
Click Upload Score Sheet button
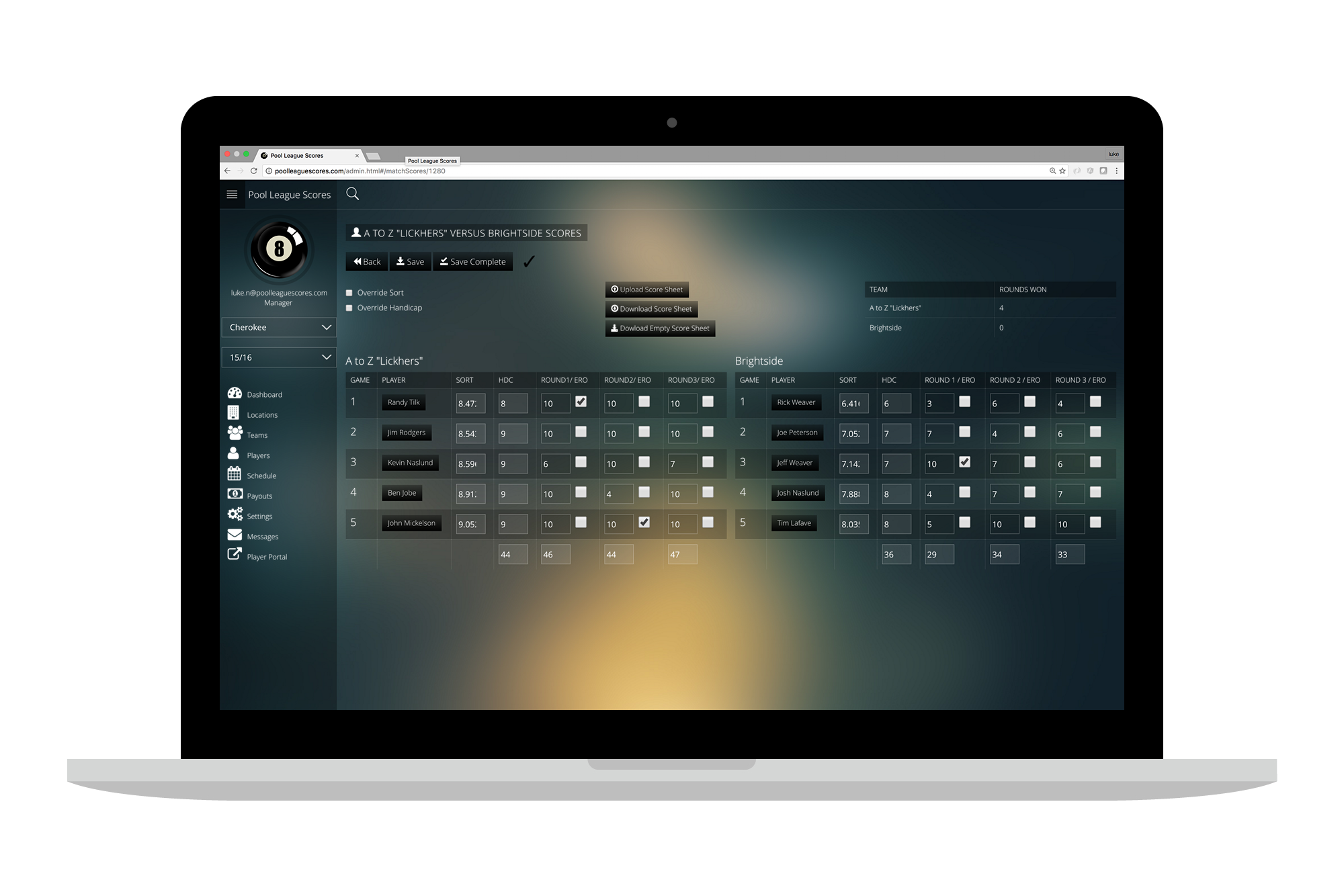pos(646,290)
